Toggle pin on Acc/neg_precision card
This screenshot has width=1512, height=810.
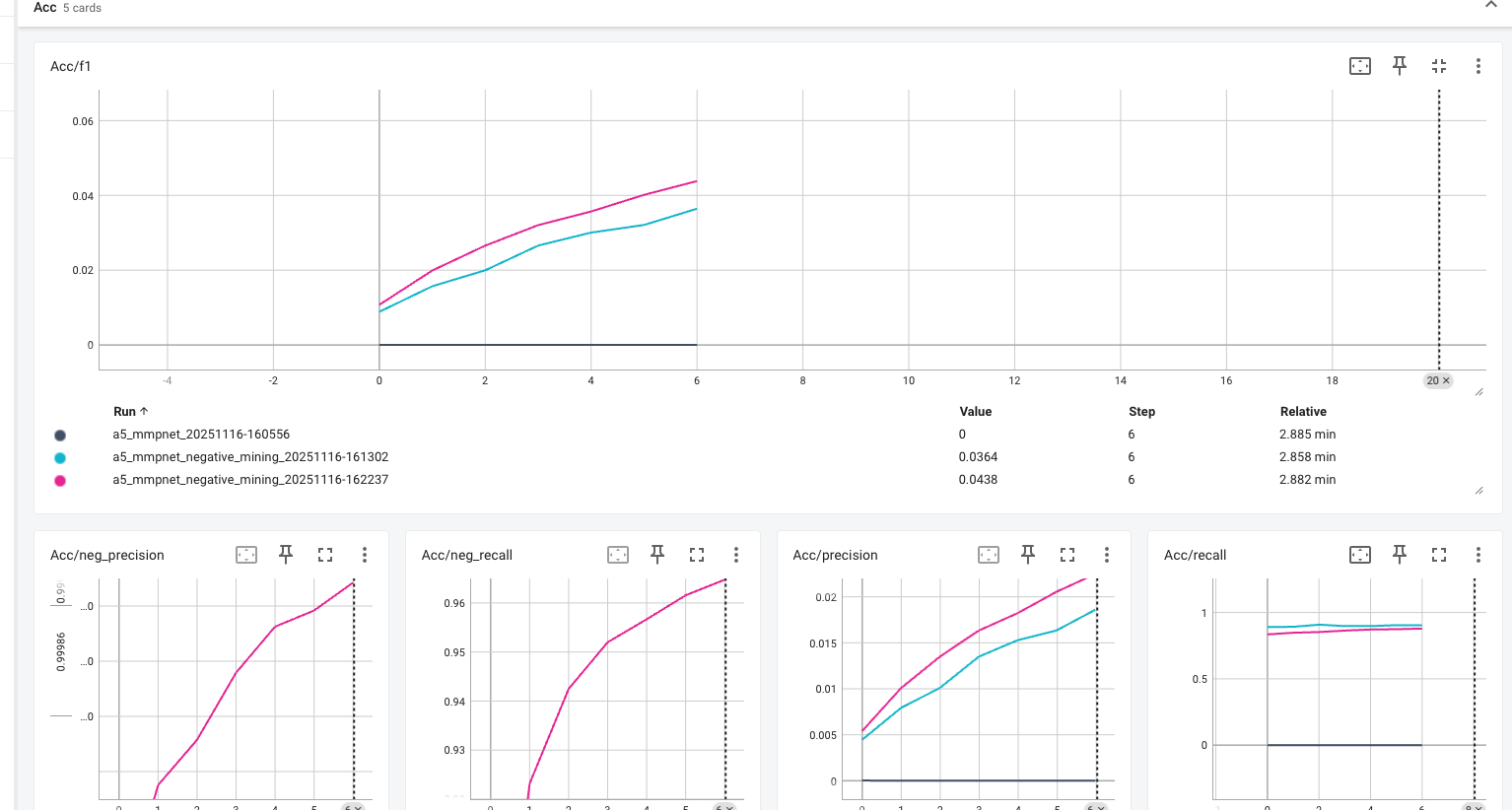point(286,555)
